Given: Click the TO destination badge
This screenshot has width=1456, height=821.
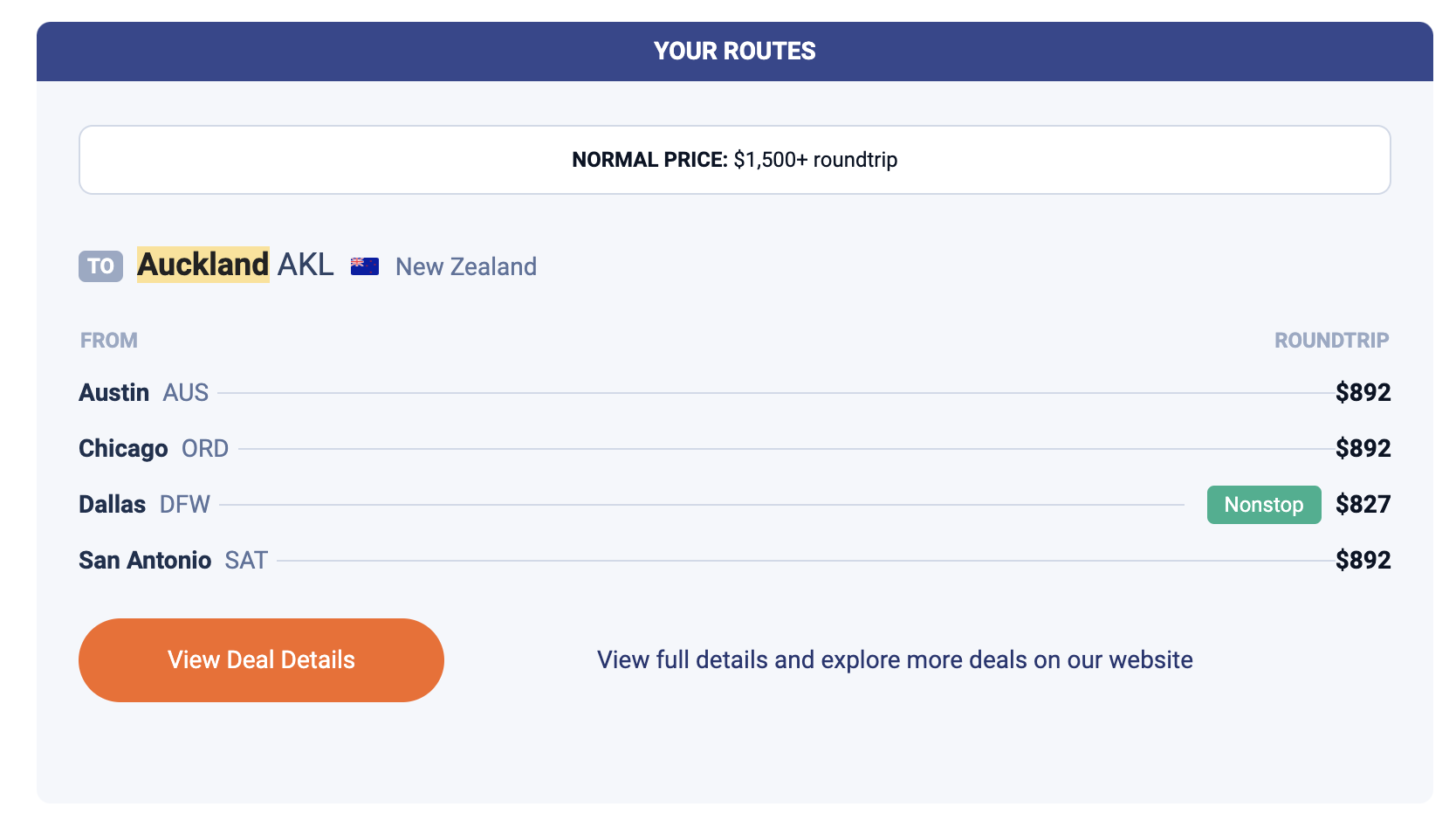Looking at the screenshot, I should pyautogui.click(x=100, y=266).
